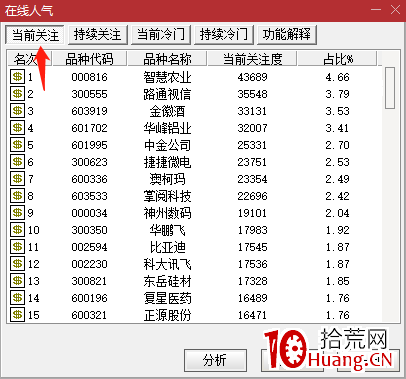The image size is (406, 379).
Task: Select the dollar icon in the 科大讯飞 row
Action: point(17,264)
